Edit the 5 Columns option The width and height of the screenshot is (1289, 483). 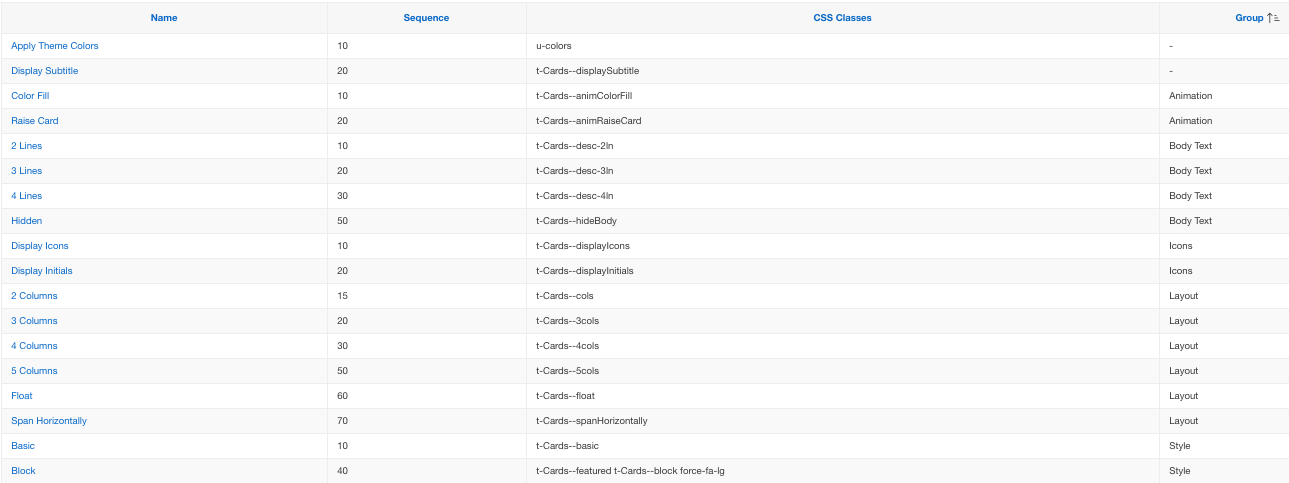(x=34, y=371)
